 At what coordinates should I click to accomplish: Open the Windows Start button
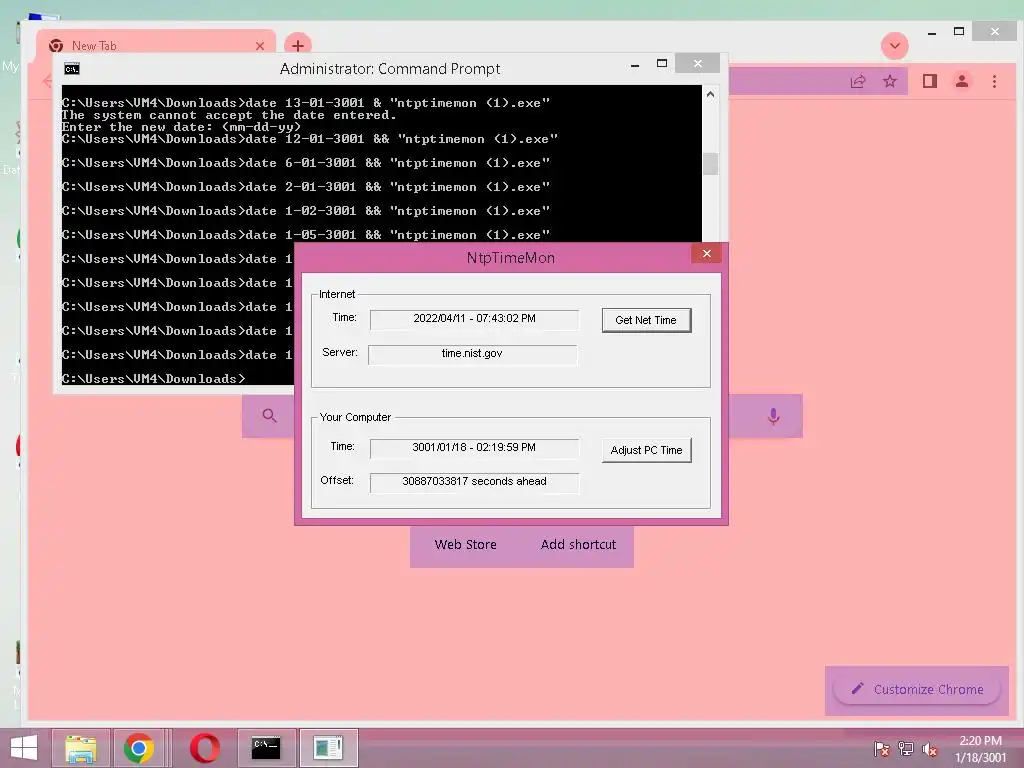click(x=24, y=748)
